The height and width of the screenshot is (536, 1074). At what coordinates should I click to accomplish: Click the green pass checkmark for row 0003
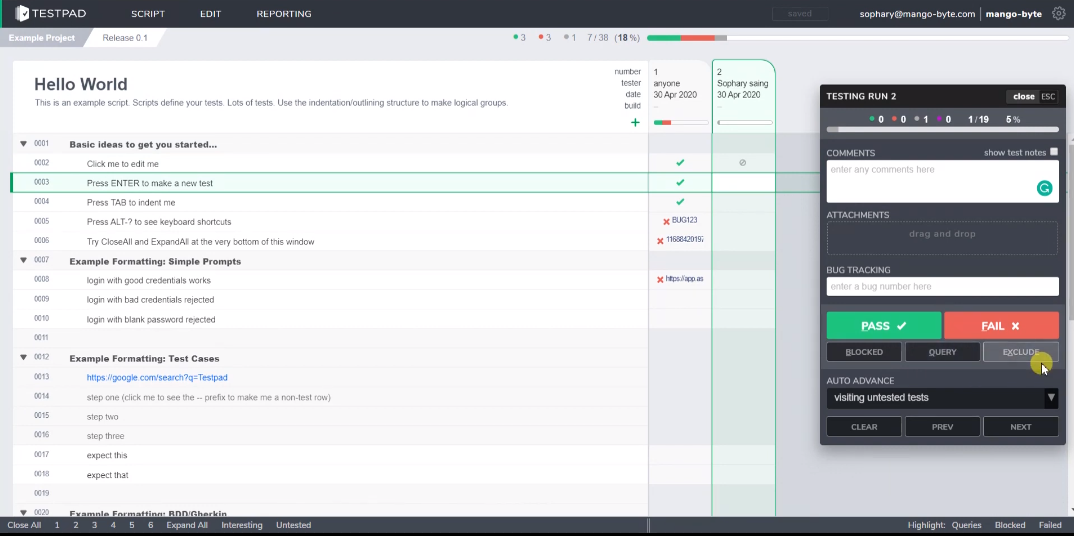(x=680, y=183)
